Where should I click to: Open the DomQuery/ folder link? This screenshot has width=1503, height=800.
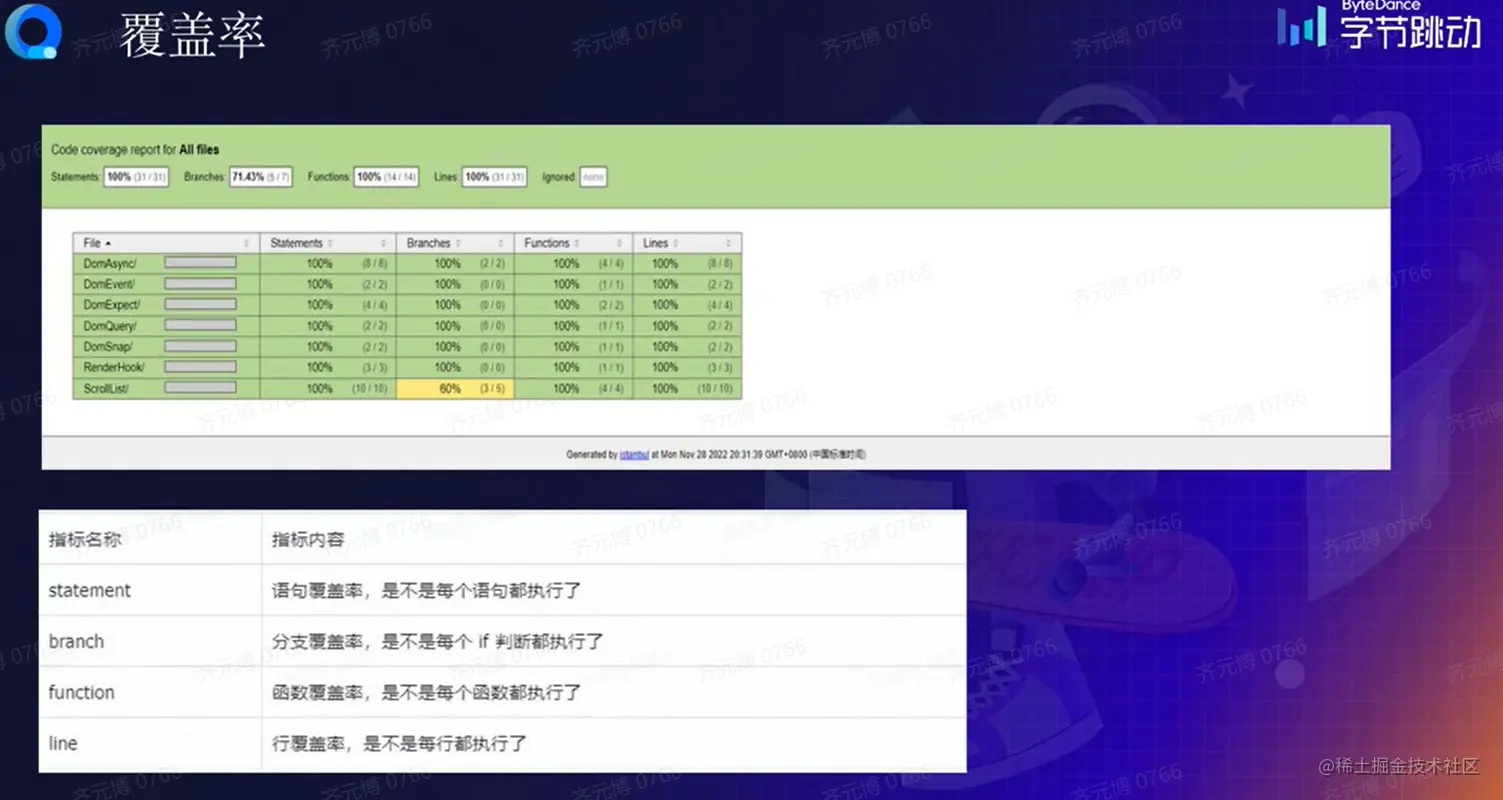110,326
